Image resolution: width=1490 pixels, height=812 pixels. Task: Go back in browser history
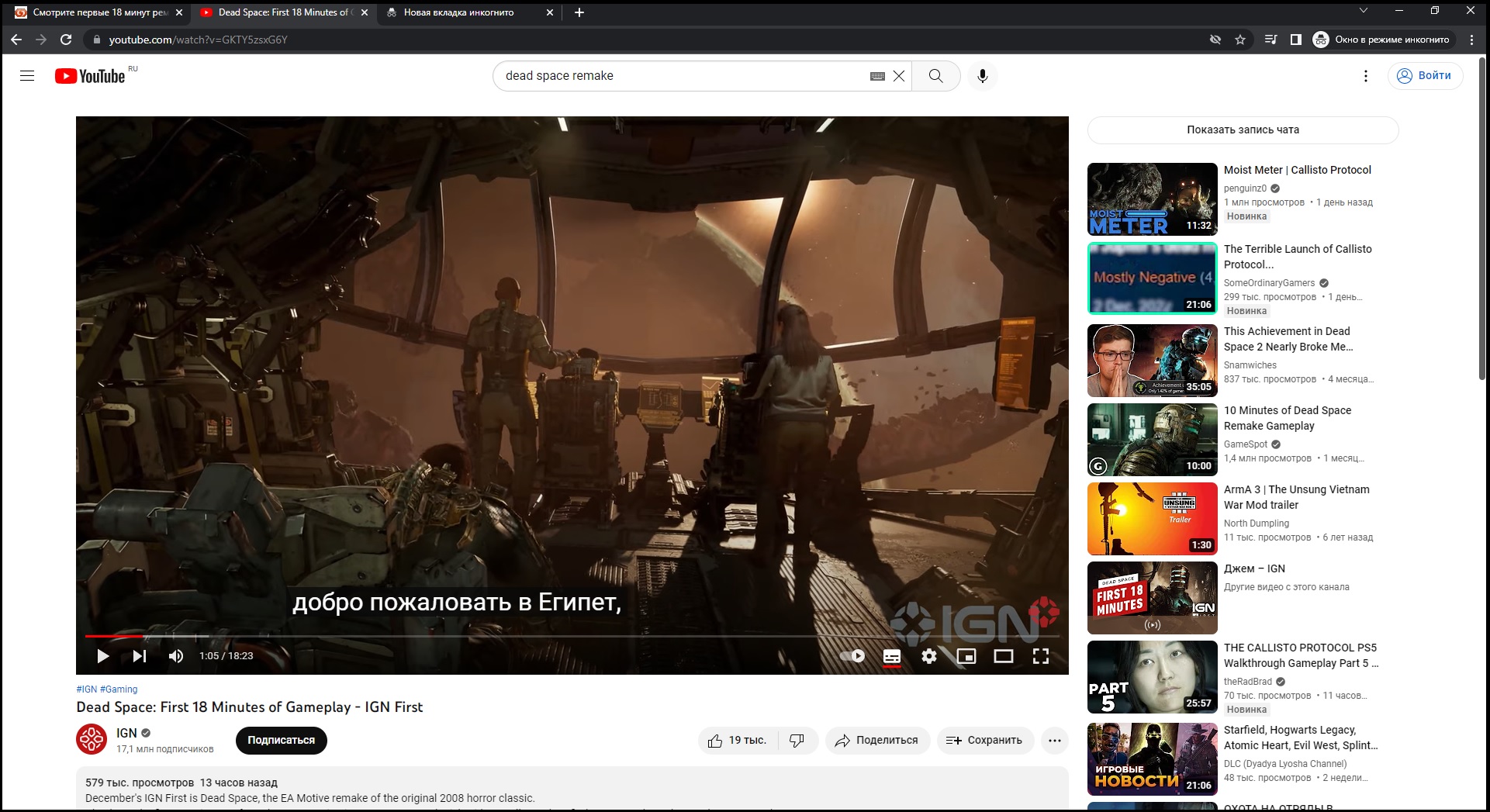tap(16, 40)
